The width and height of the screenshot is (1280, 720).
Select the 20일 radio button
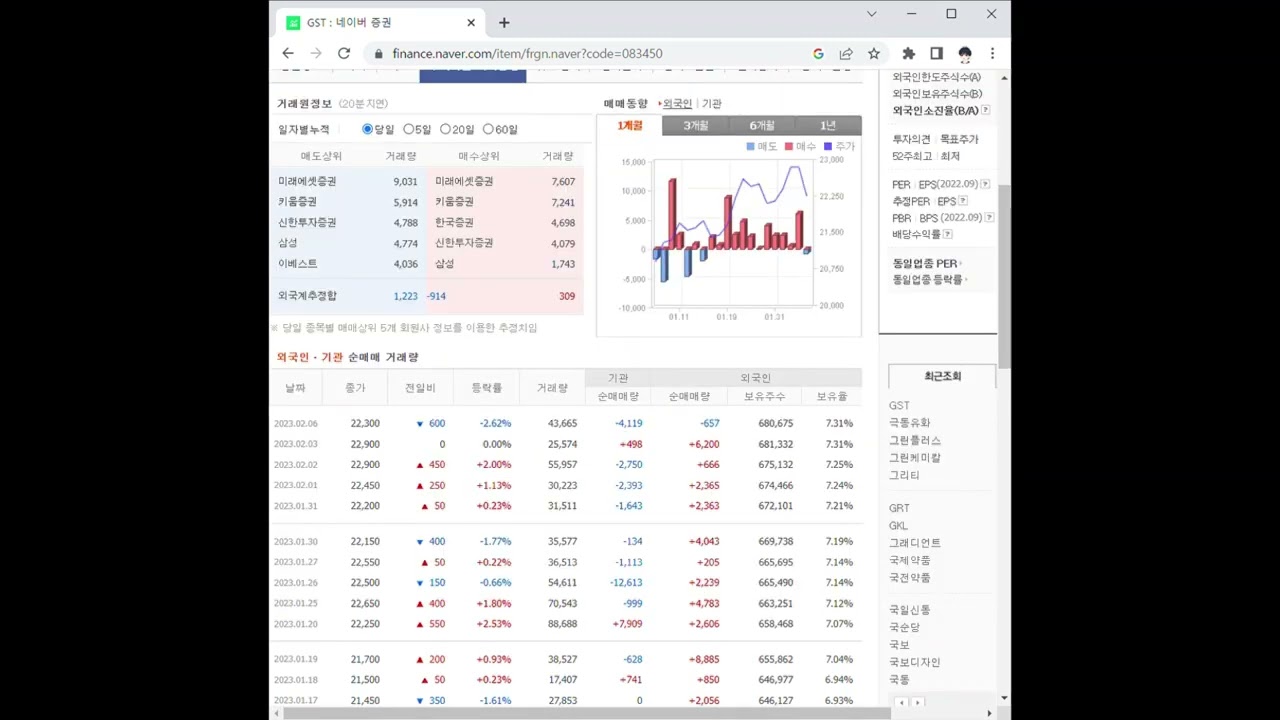445,129
